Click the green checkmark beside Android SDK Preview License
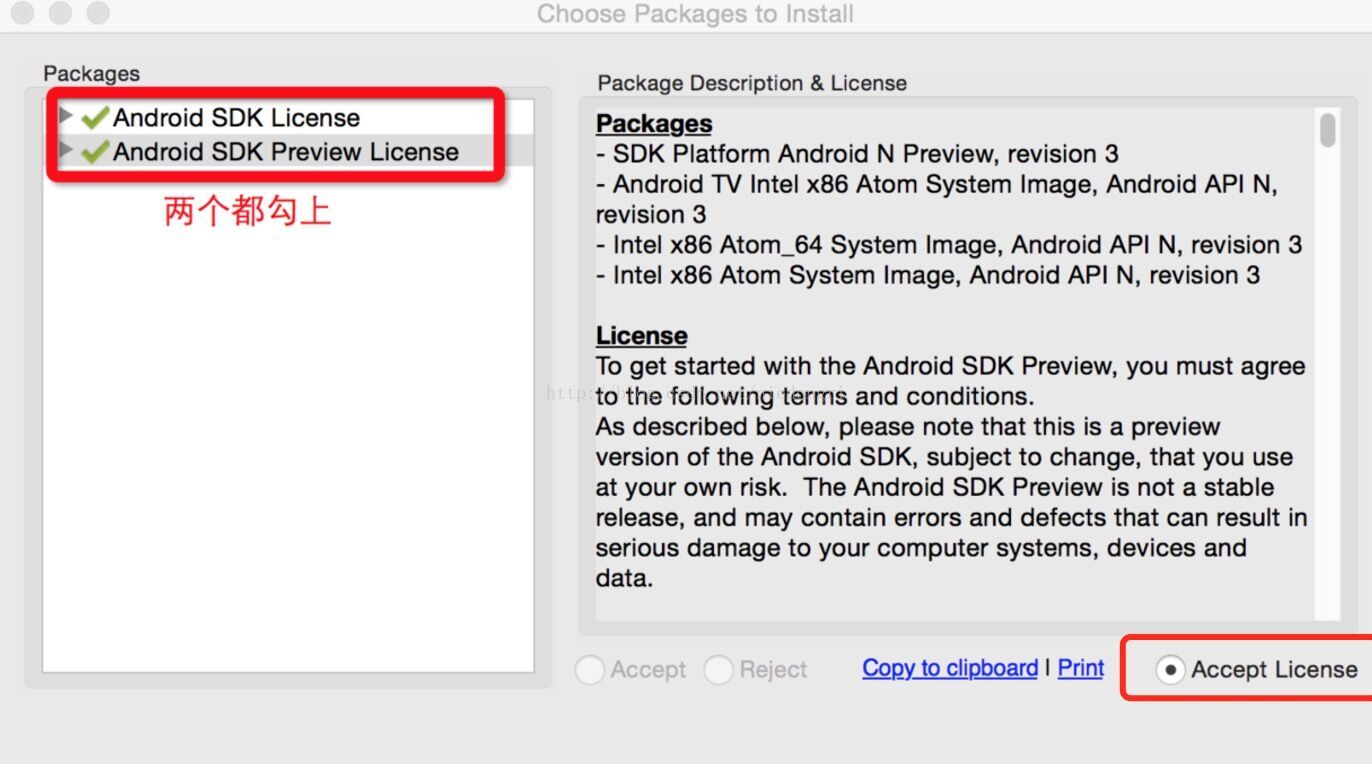1372x764 pixels. point(95,152)
